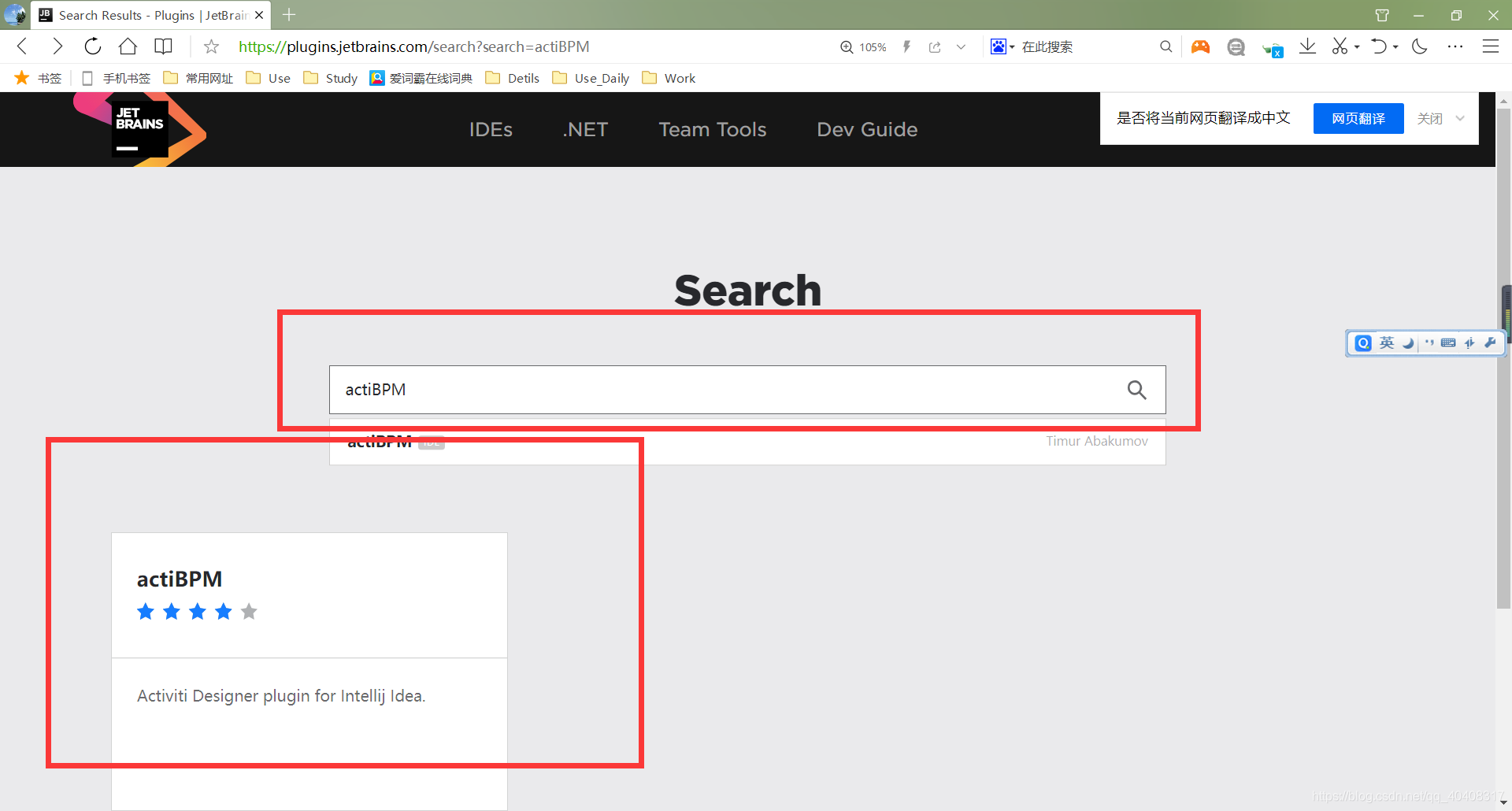Open the Study bookmark folder
Image resolution: width=1512 pixels, height=811 pixels.
point(331,78)
